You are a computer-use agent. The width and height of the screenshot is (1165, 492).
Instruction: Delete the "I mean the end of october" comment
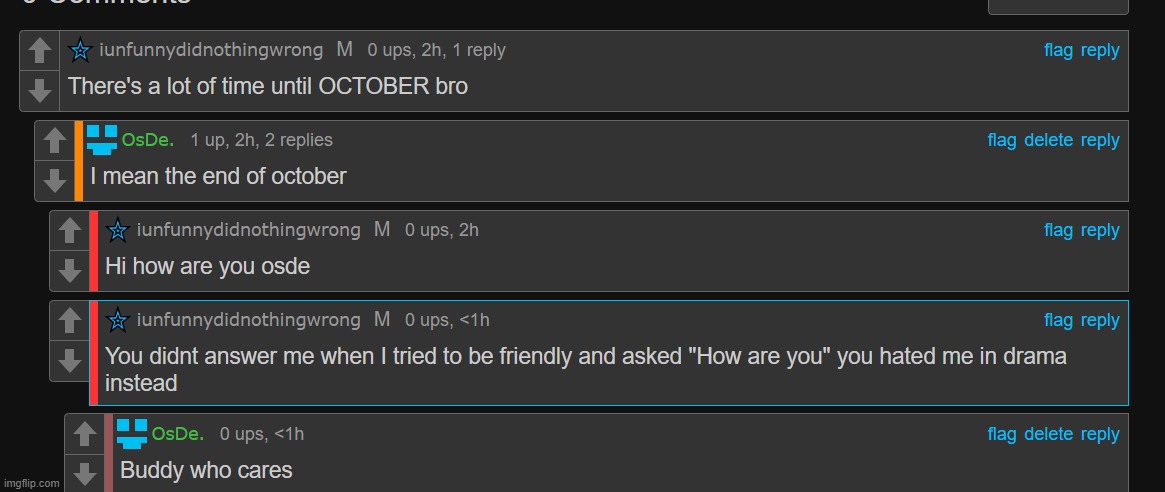1048,140
